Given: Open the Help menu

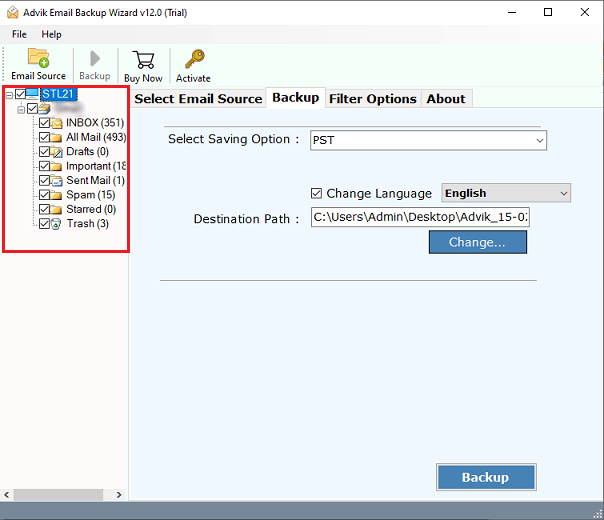Looking at the screenshot, I should (51, 34).
